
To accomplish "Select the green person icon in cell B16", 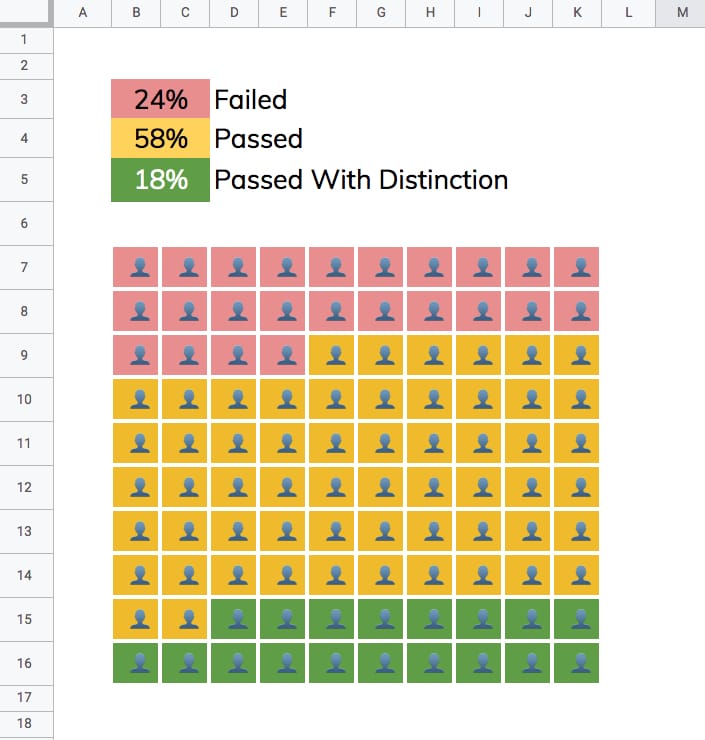I will tap(136, 663).
